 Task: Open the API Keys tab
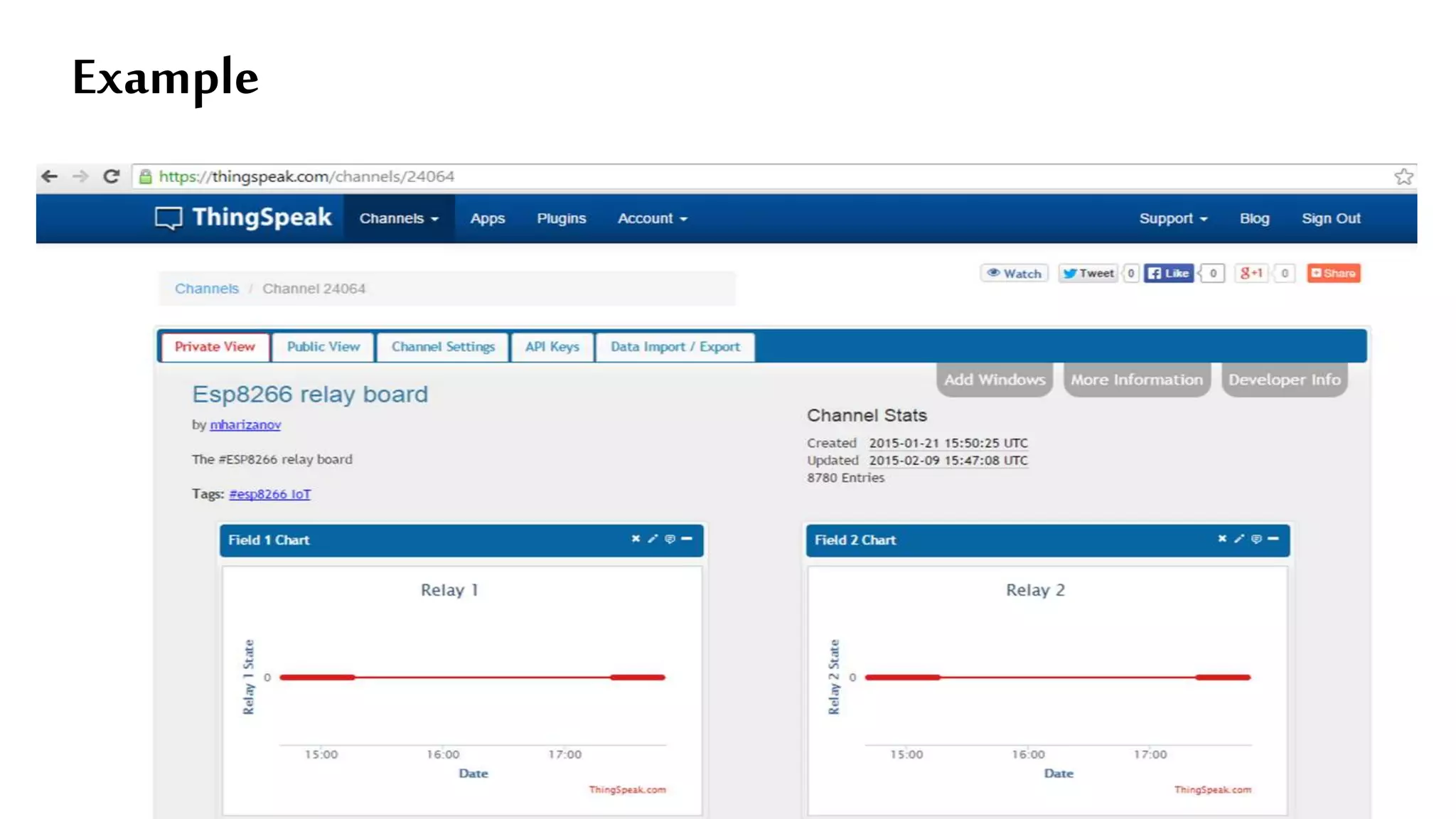(x=552, y=347)
